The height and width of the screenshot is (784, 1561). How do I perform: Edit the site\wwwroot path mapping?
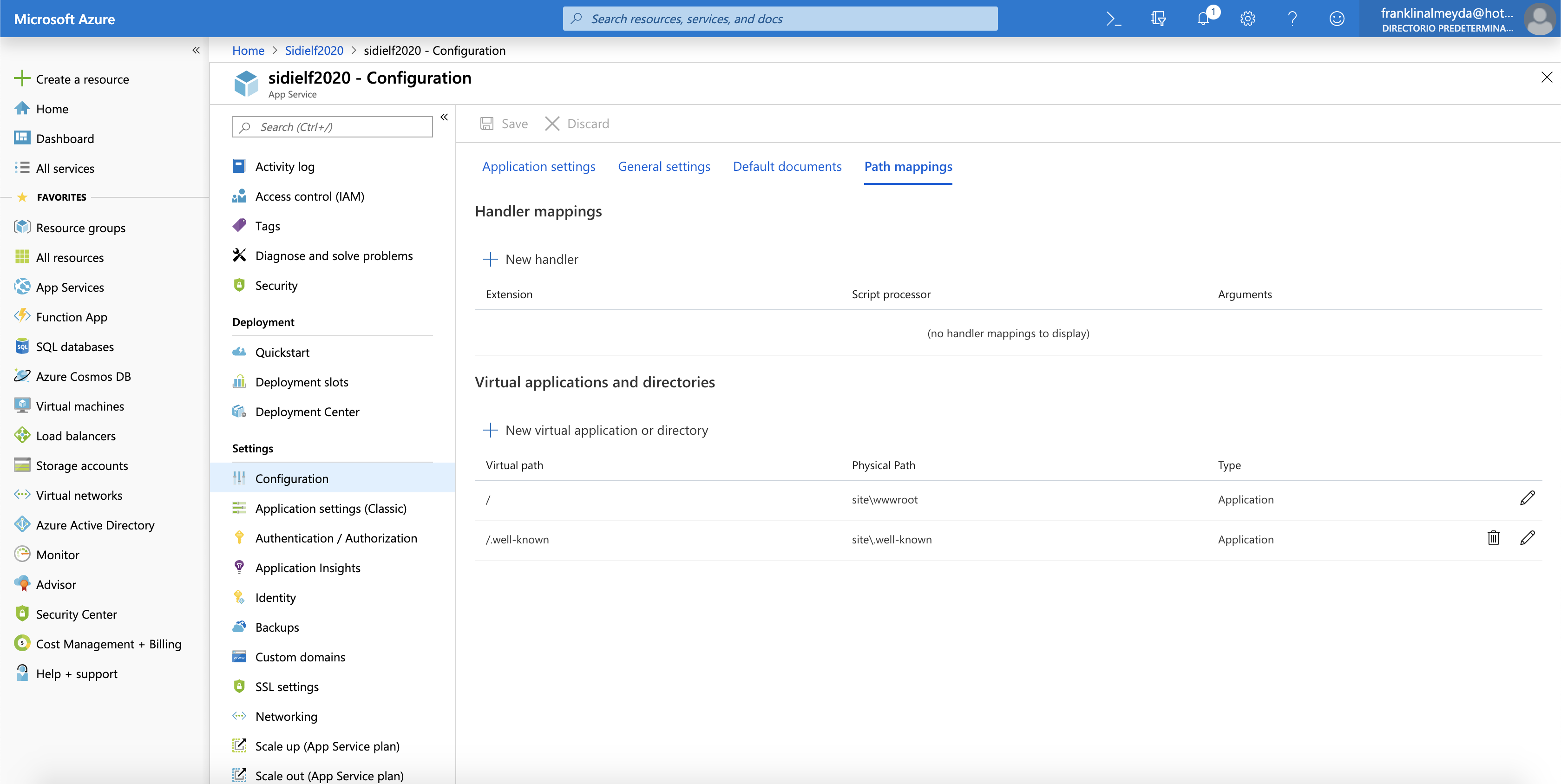(1528, 499)
